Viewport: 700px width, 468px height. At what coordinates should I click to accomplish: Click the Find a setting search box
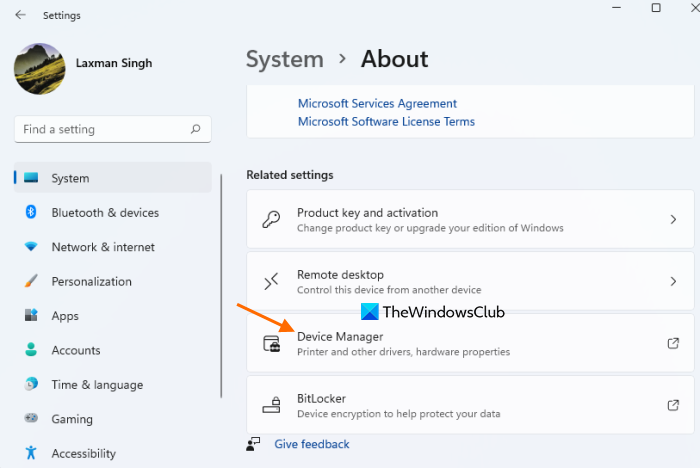click(100, 129)
